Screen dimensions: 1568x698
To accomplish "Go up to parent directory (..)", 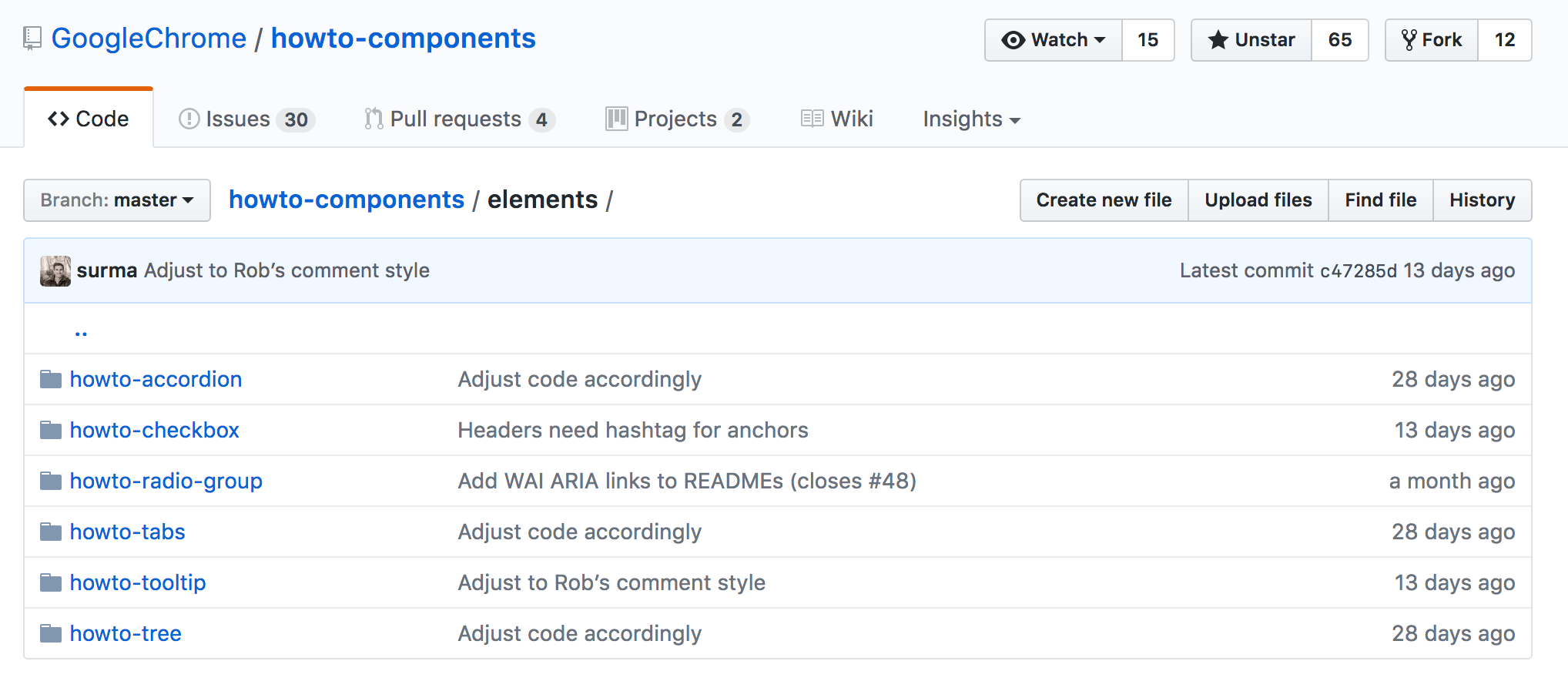I will (81, 331).
